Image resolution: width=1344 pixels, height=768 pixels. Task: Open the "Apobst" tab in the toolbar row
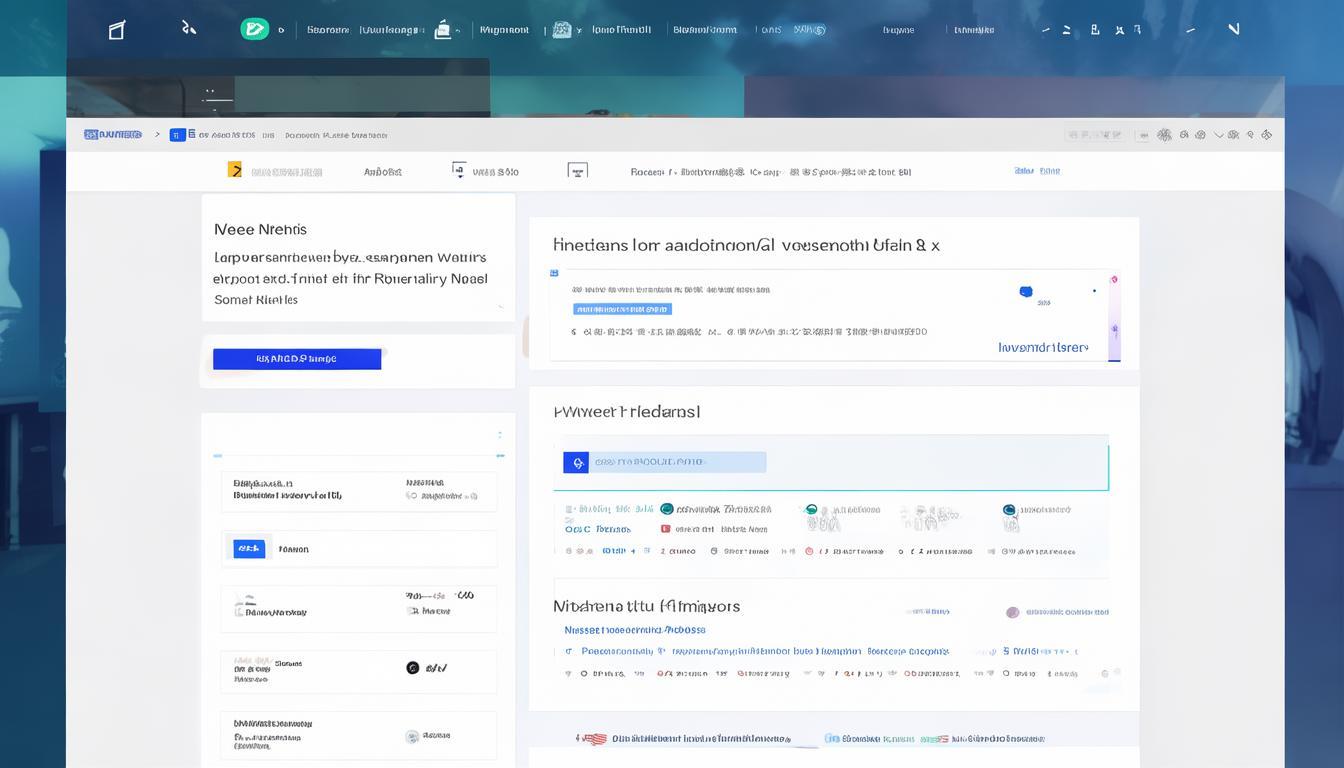pos(383,172)
